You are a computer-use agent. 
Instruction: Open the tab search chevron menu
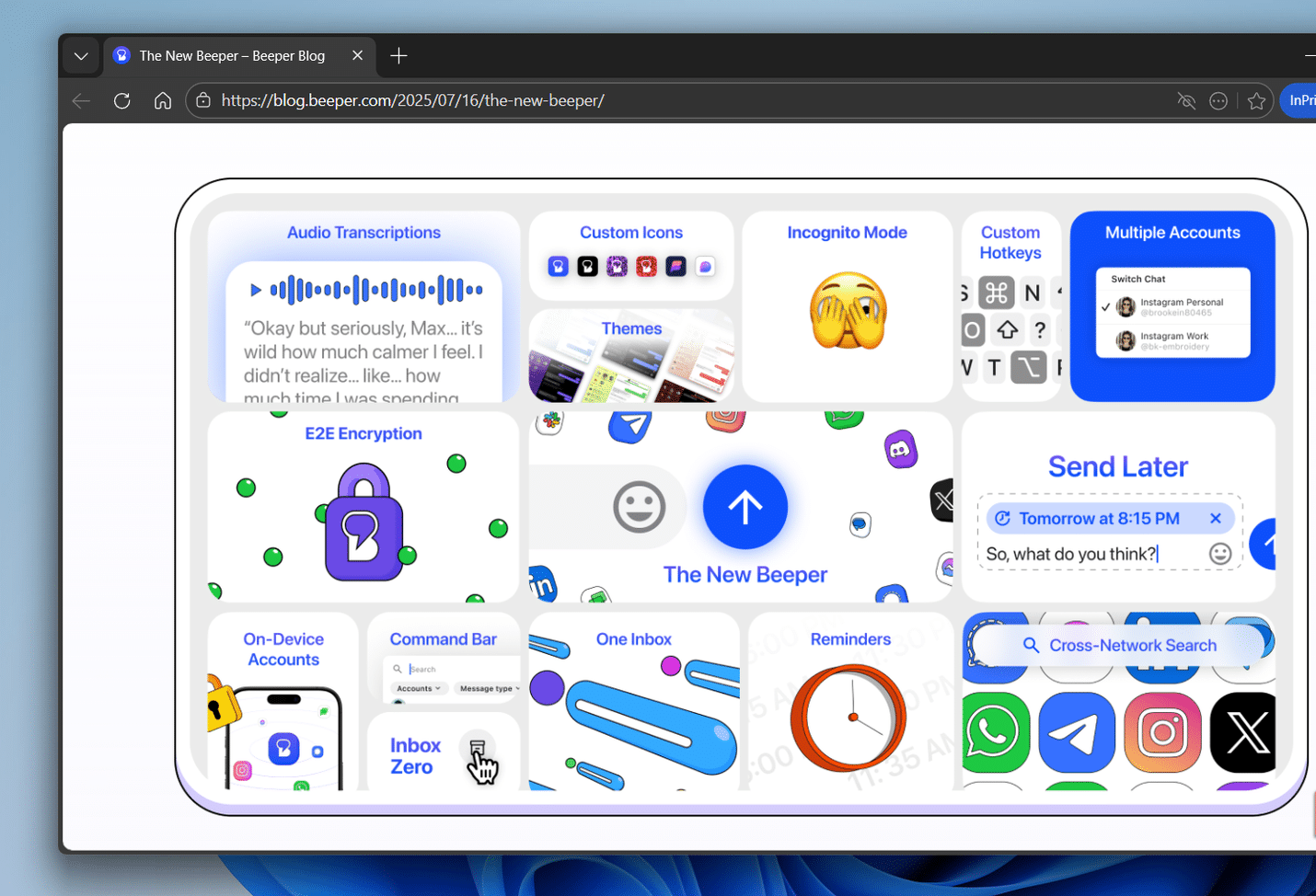(x=81, y=56)
